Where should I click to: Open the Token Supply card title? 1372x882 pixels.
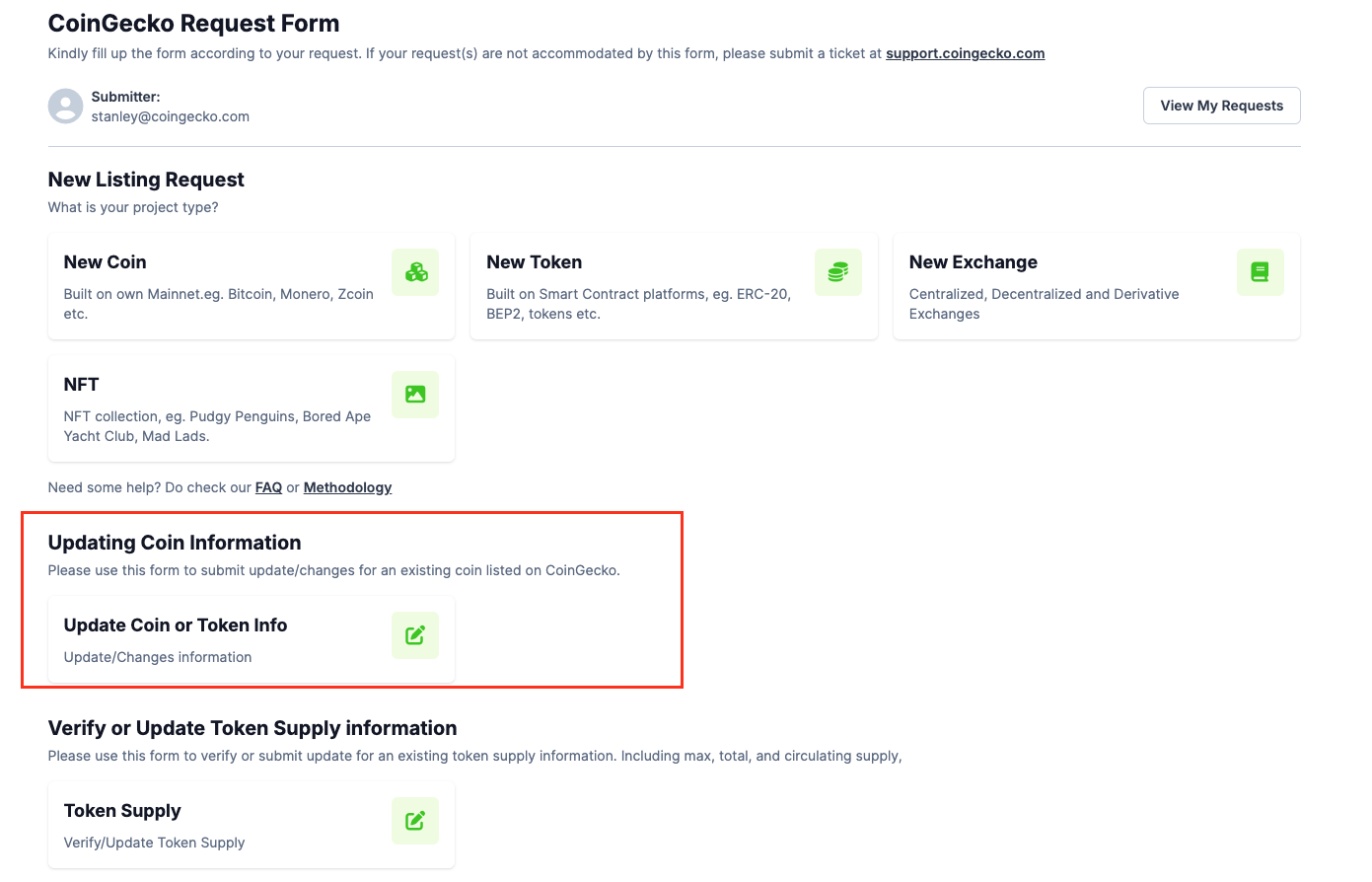(x=122, y=811)
